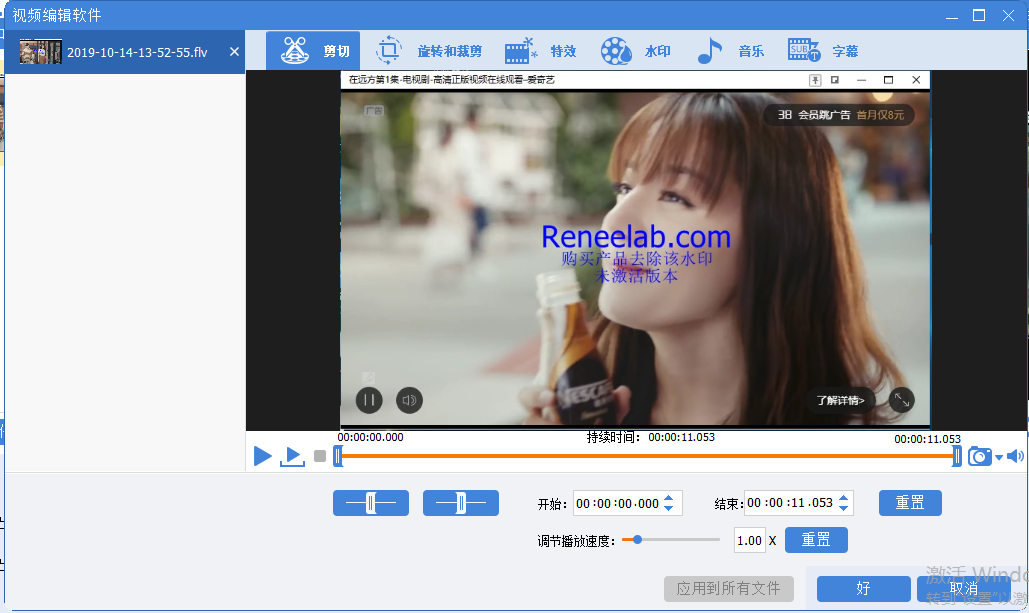Screen dimensions: 1029x613
Task: Stop video playback
Action: (x=320, y=456)
